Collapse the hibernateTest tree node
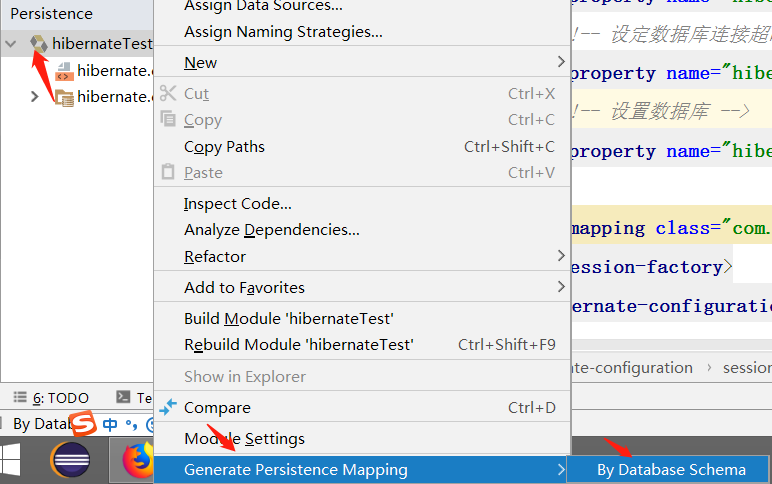Image resolution: width=772 pixels, height=484 pixels. [11, 44]
